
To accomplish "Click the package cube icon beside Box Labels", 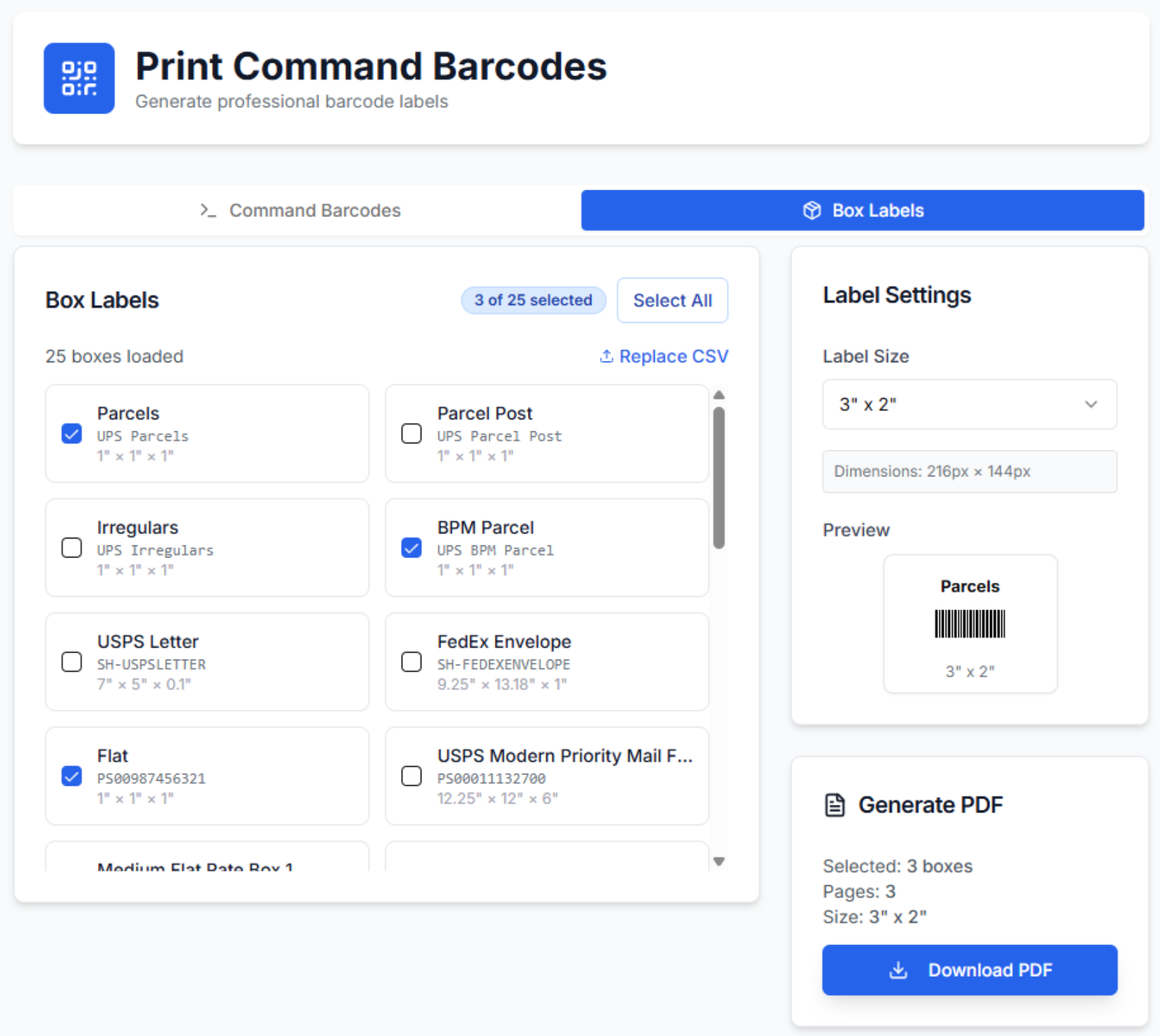I will click(x=812, y=210).
